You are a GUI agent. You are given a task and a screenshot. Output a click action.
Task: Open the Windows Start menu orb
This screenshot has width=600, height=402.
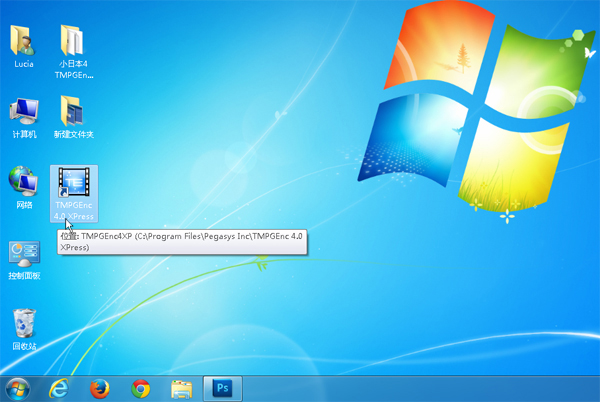tap(18, 389)
